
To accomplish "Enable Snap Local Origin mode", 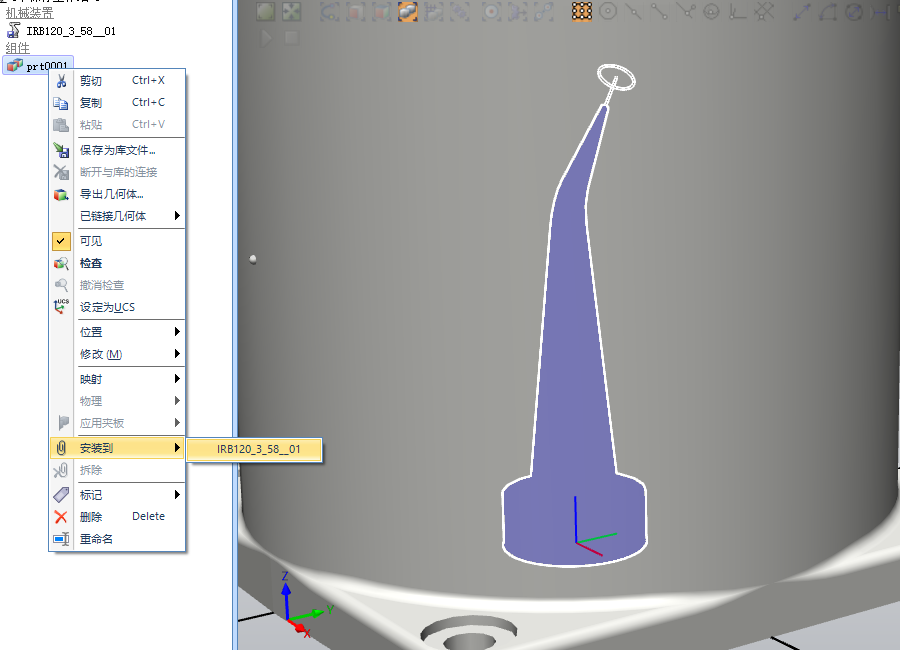I will (x=738, y=11).
